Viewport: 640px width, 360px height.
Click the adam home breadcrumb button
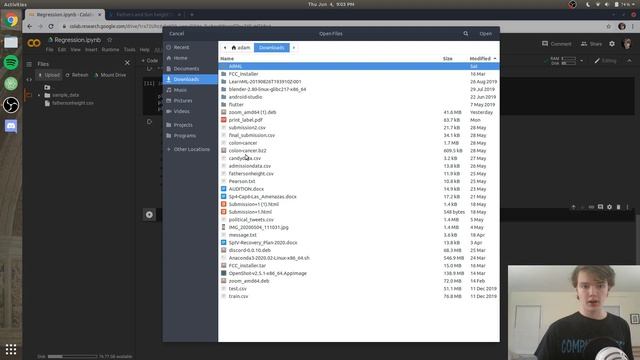[241, 48]
